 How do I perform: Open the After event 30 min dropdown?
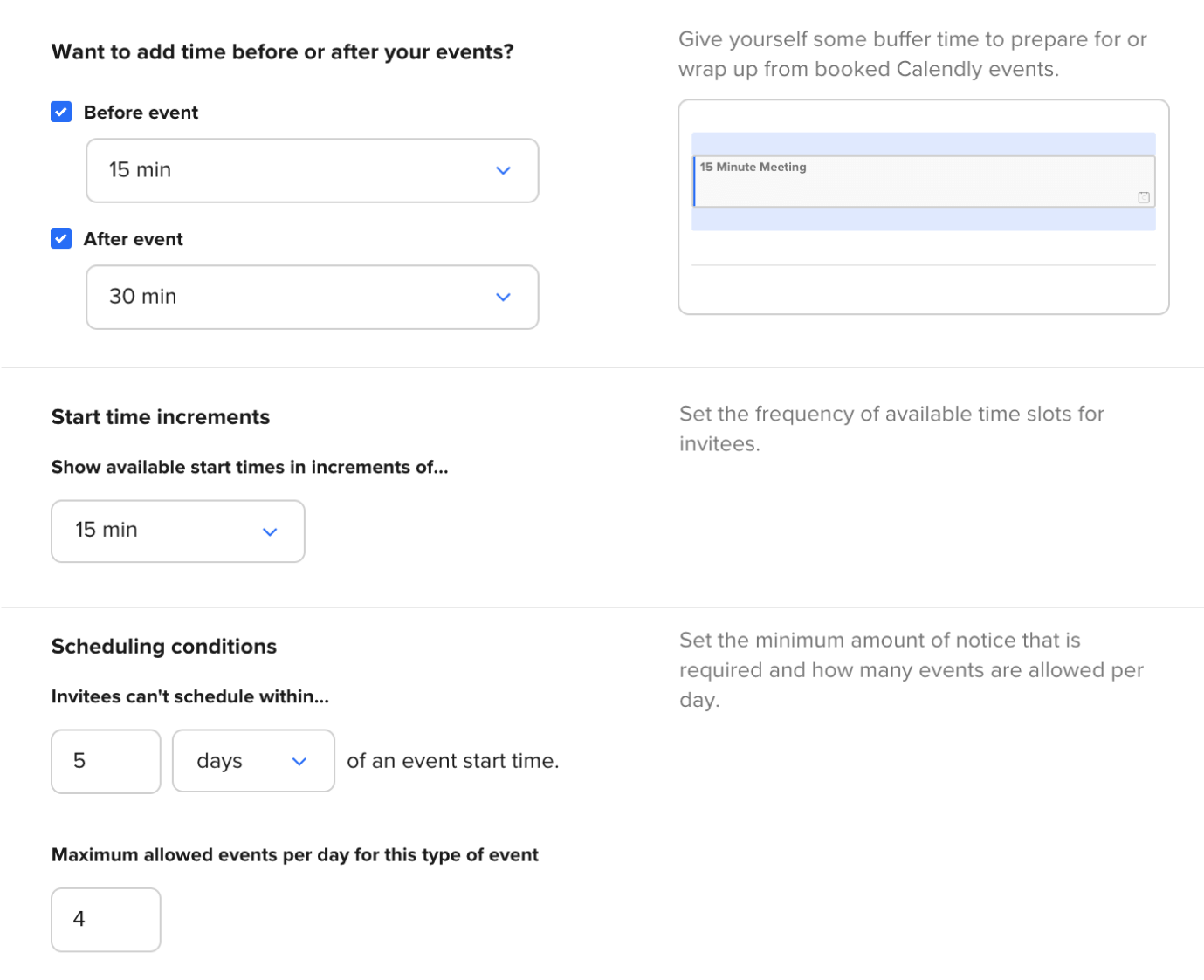tap(312, 297)
